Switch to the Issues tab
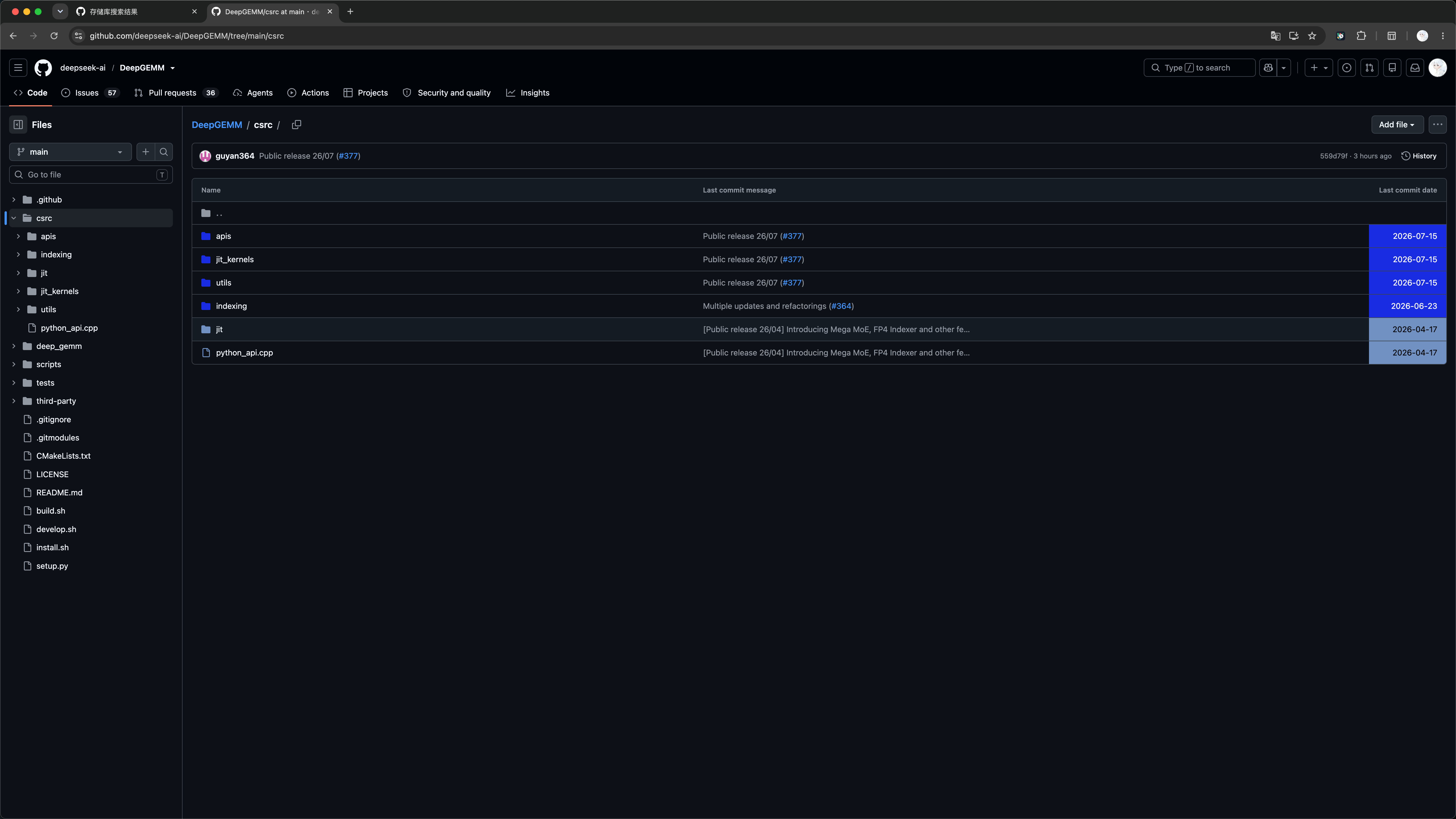 (90, 93)
